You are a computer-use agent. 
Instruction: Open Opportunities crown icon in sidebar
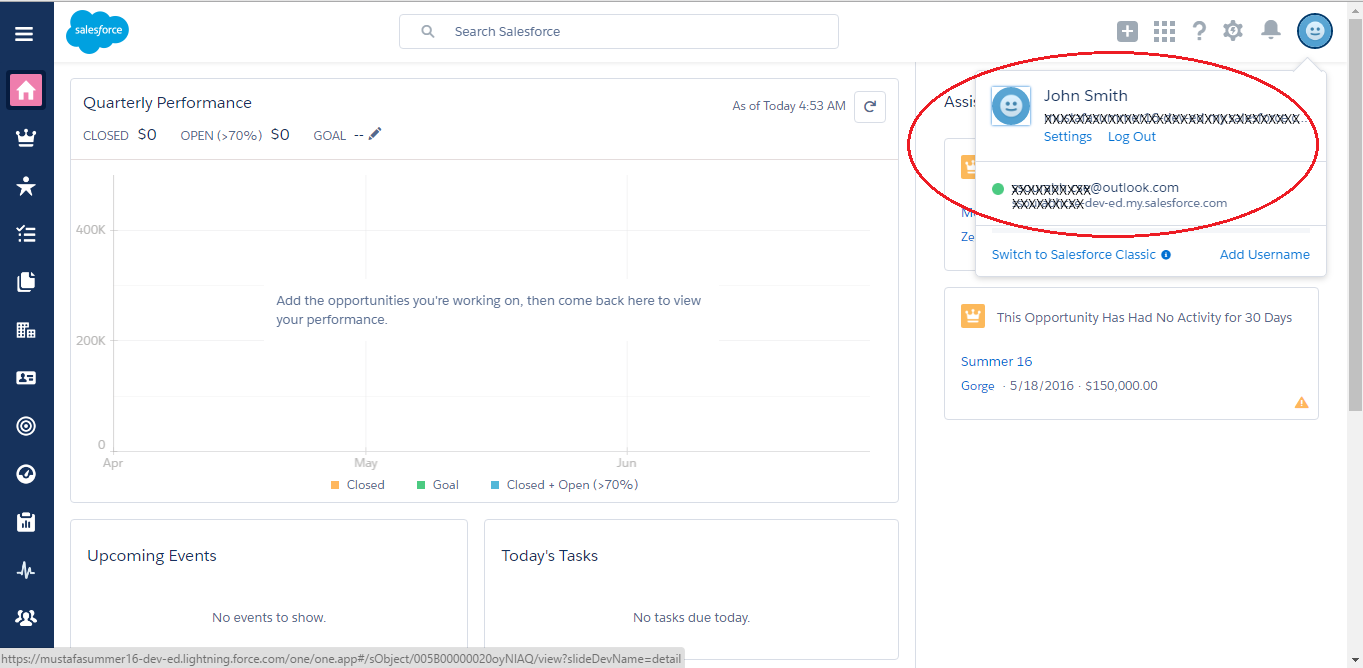tap(26, 139)
